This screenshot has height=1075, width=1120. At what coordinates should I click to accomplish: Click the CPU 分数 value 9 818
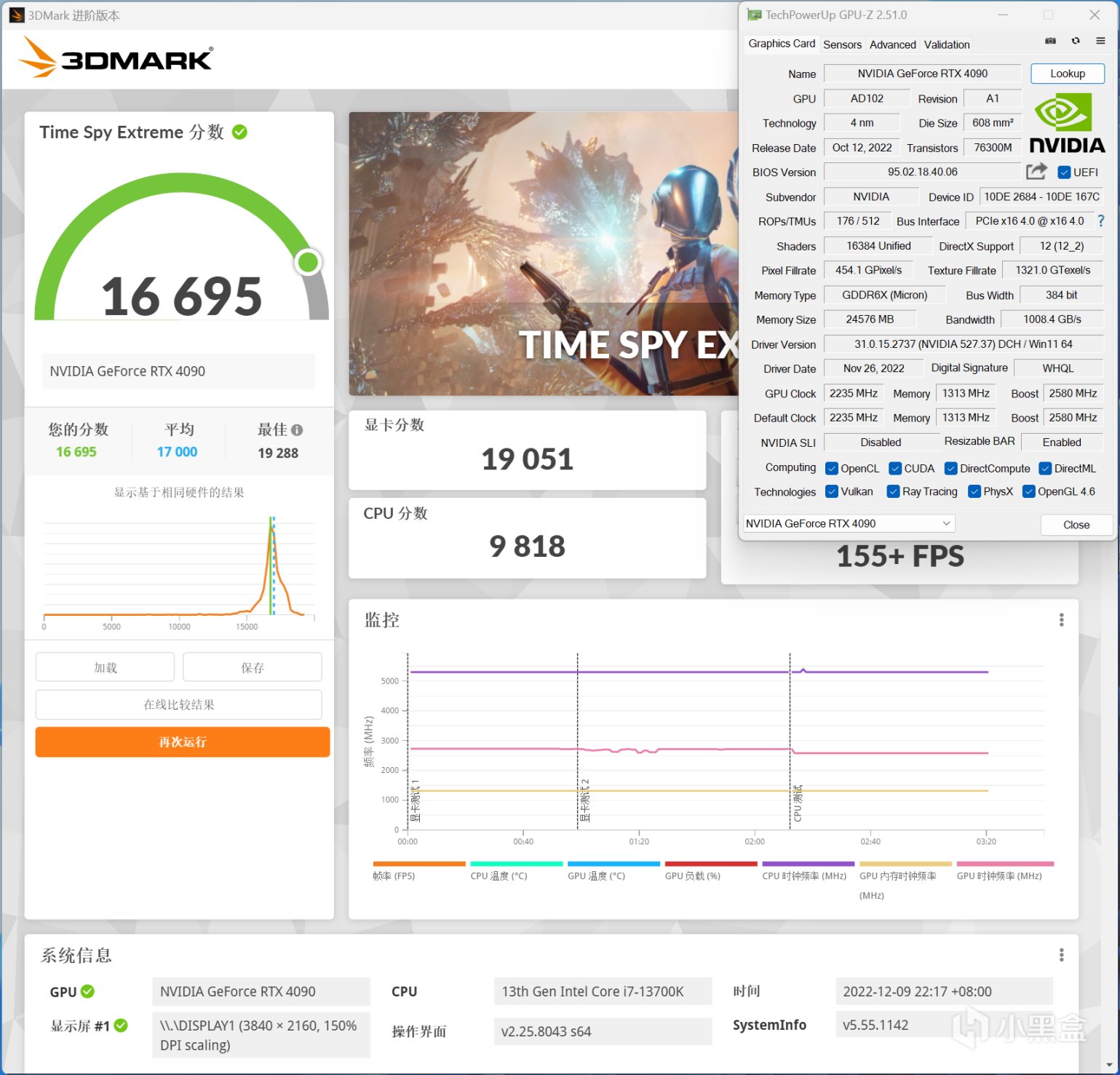[528, 546]
